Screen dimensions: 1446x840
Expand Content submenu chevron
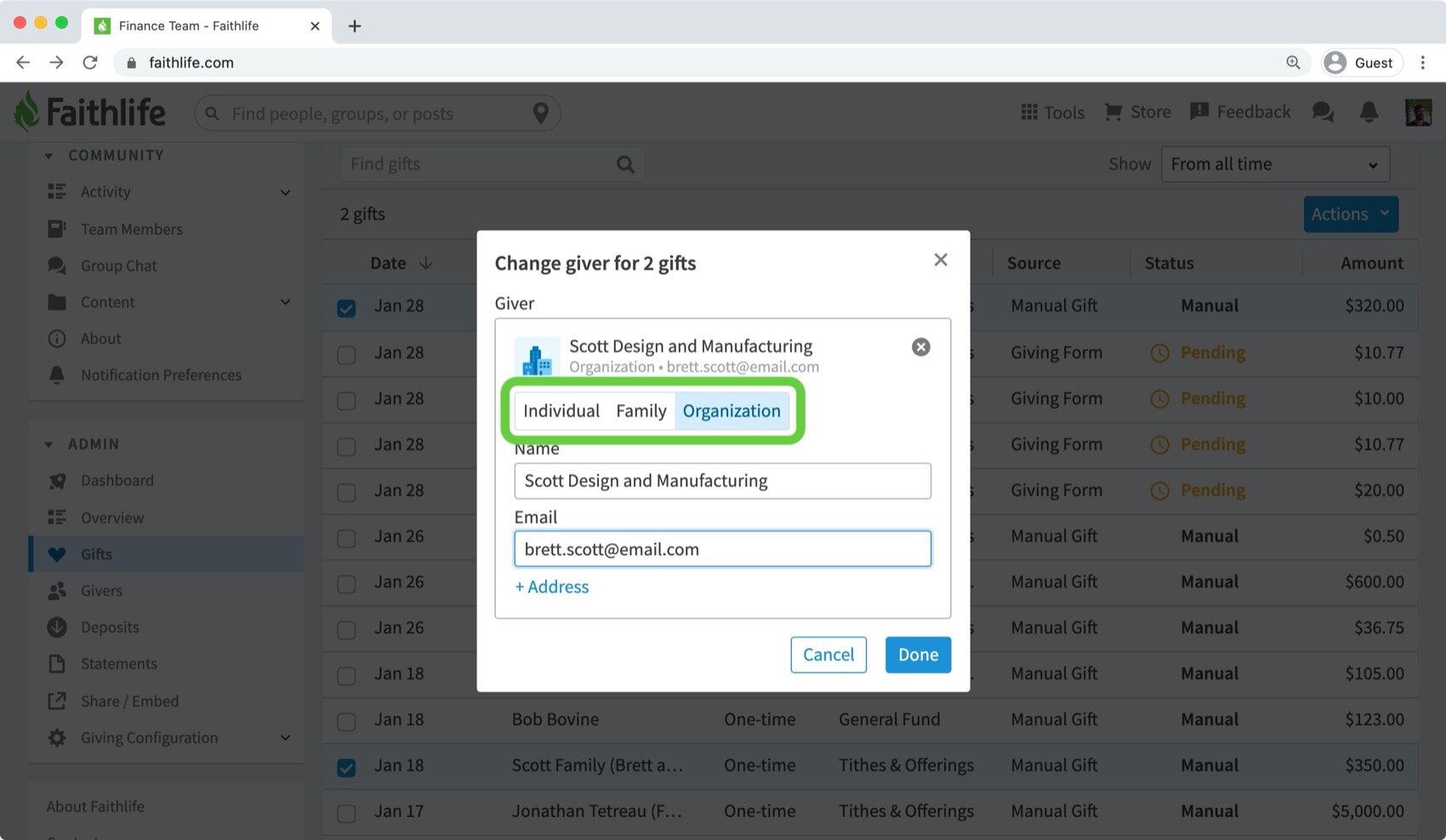pos(285,302)
